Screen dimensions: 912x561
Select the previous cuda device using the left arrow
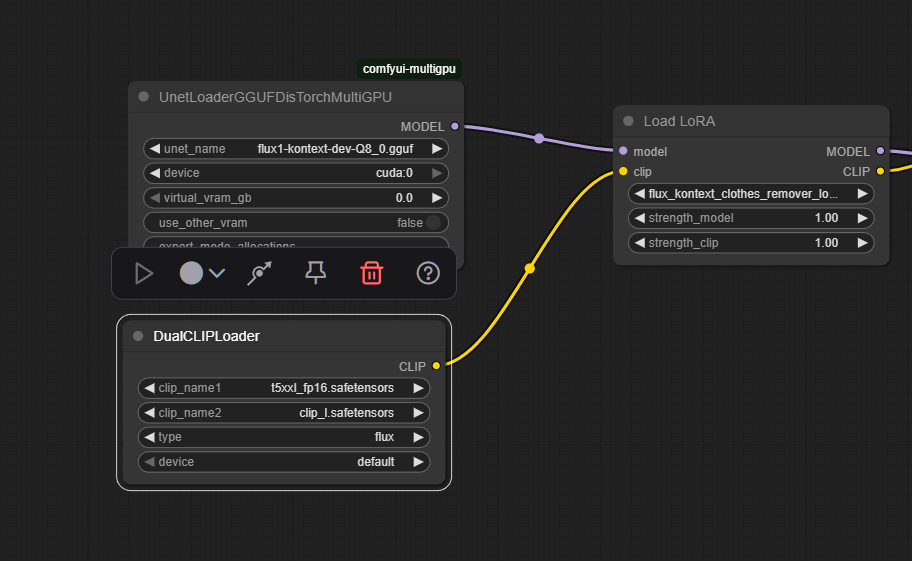point(155,173)
